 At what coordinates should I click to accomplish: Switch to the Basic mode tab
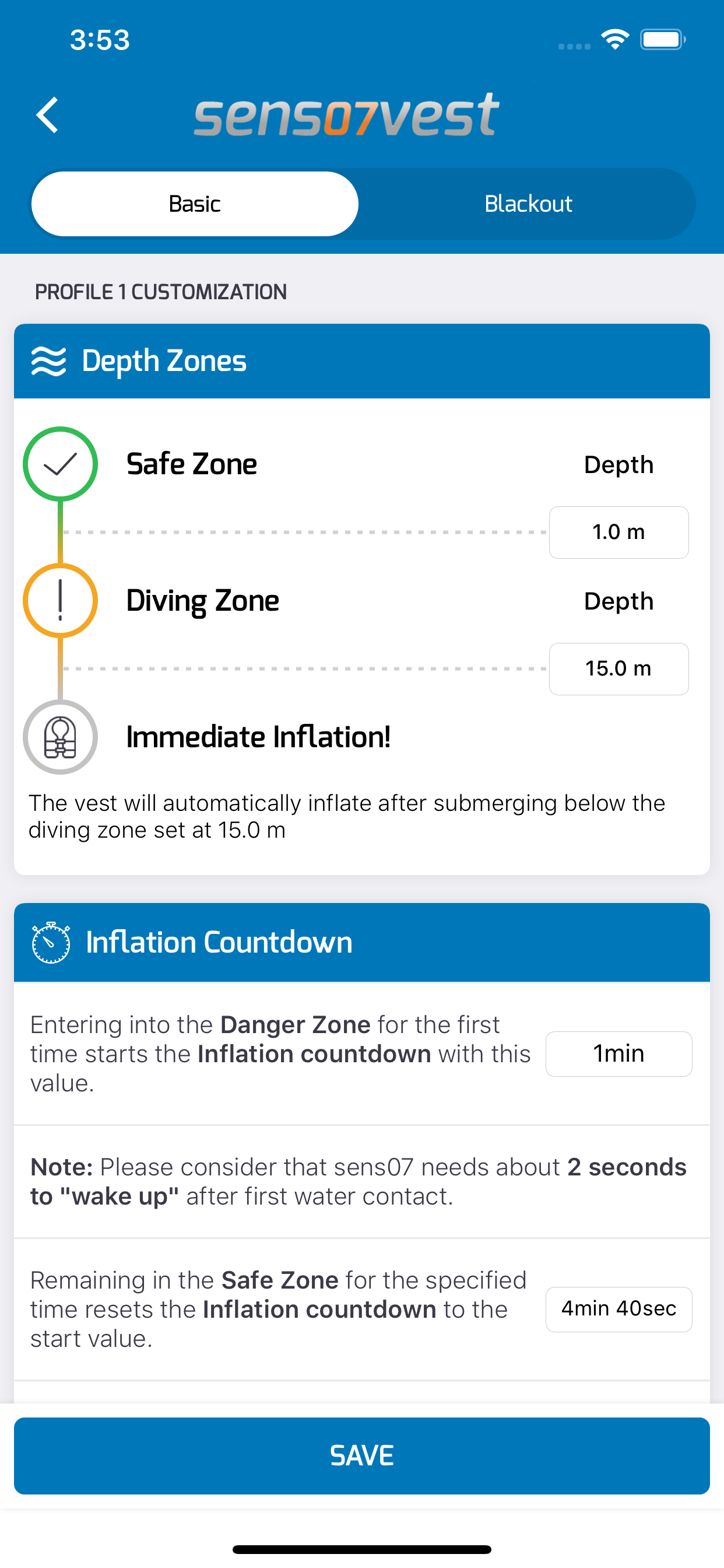pos(195,204)
